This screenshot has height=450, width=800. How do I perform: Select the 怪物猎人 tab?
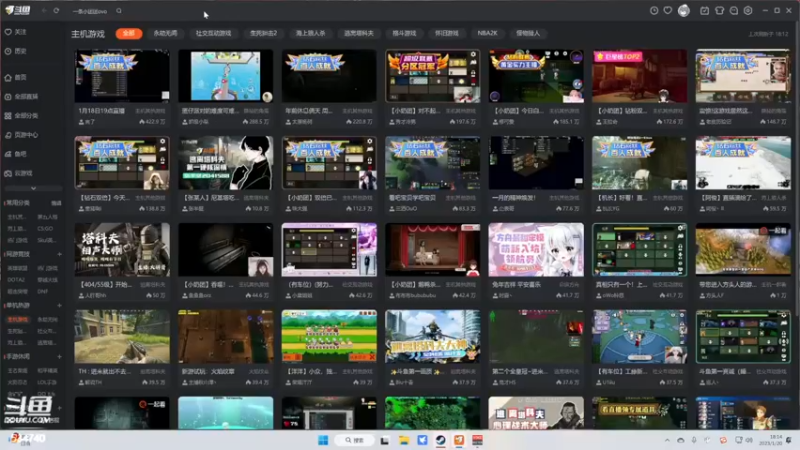click(528, 33)
